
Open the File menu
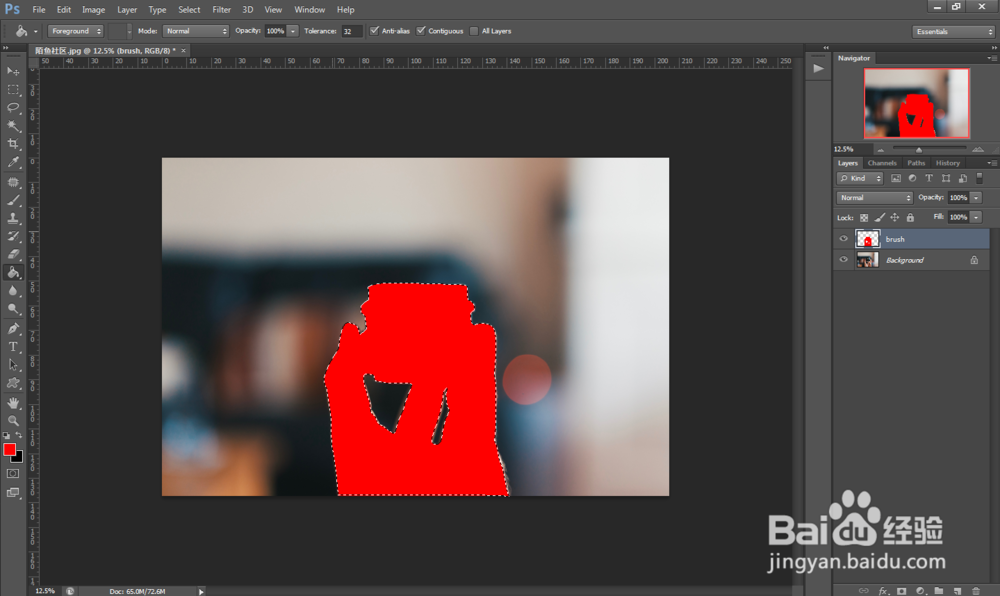click(x=39, y=10)
